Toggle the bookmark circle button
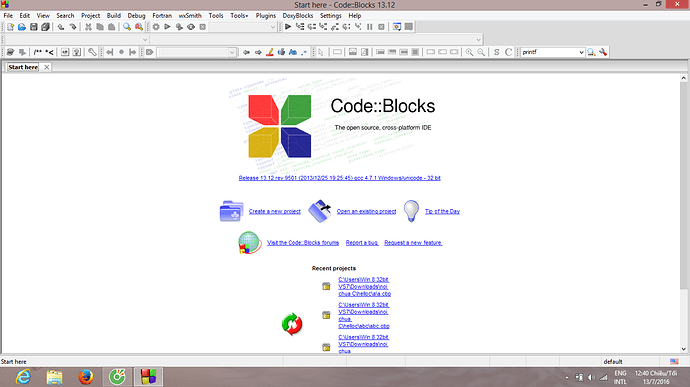 [121, 52]
